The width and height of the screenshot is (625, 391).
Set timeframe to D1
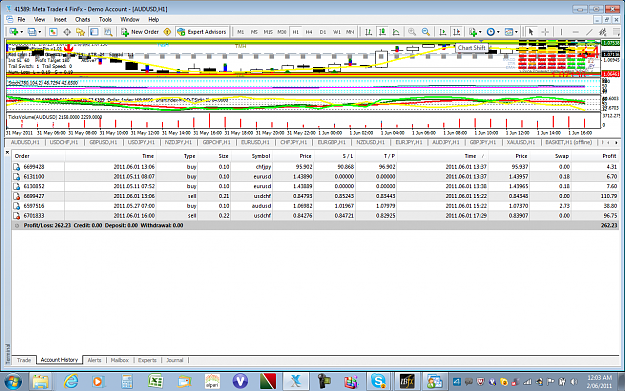[x=323, y=32]
